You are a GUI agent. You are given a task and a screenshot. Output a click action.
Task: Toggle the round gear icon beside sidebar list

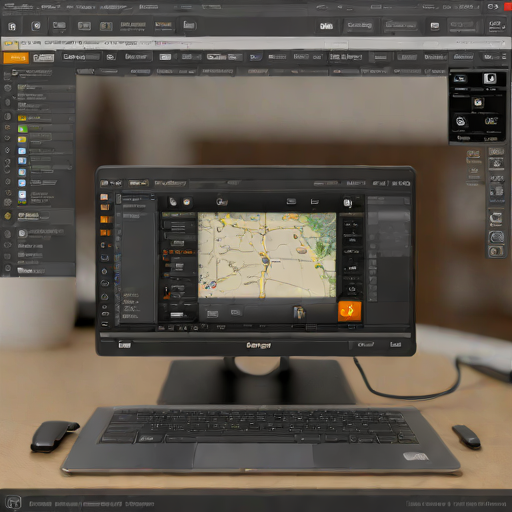click(7, 88)
